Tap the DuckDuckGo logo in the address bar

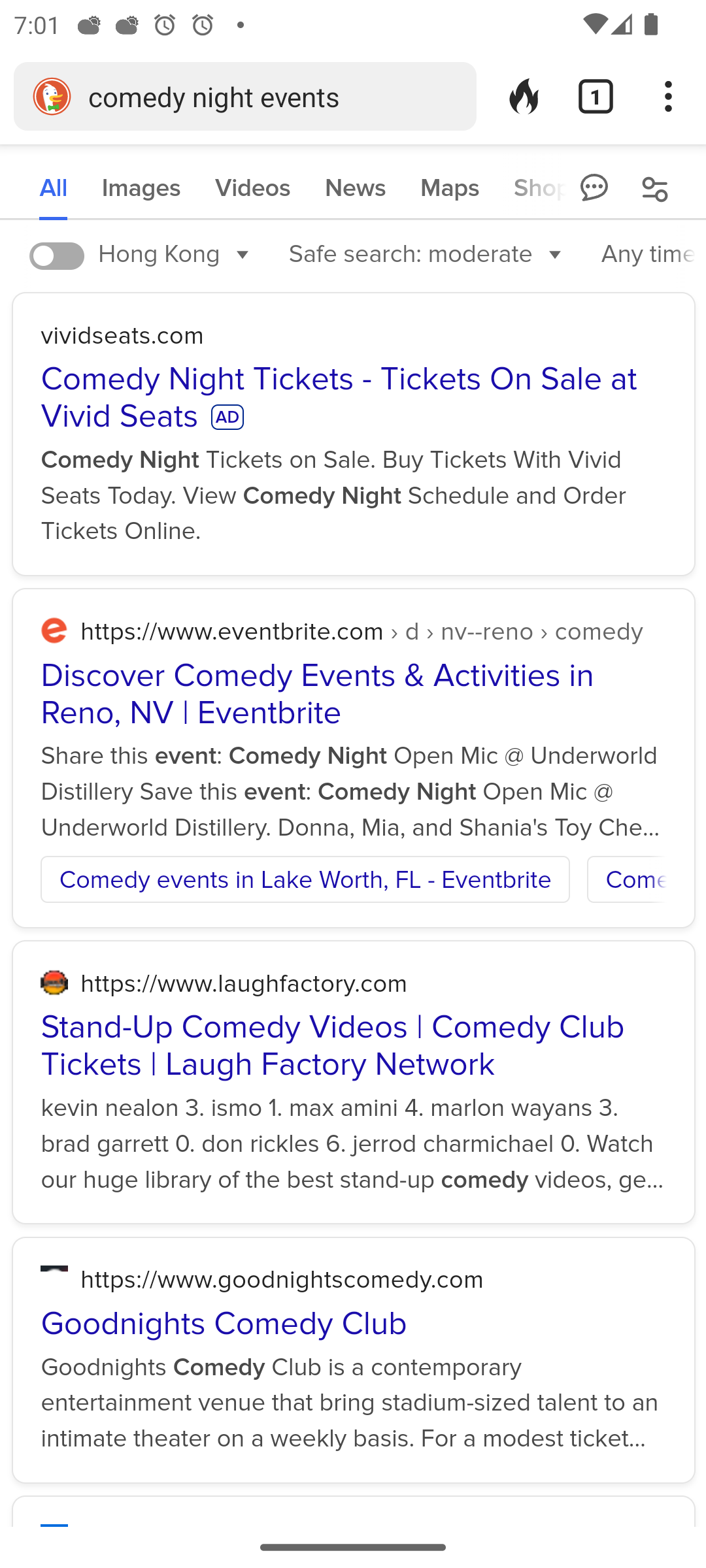(x=52, y=97)
